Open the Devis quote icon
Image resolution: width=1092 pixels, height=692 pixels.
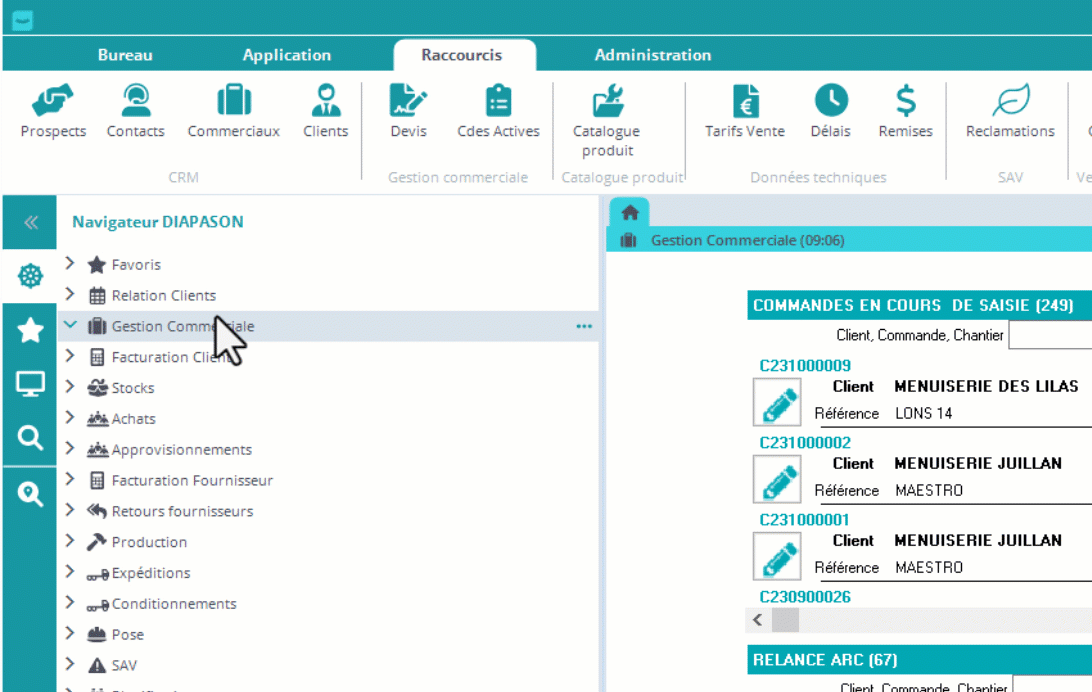(x=408, y=101)
